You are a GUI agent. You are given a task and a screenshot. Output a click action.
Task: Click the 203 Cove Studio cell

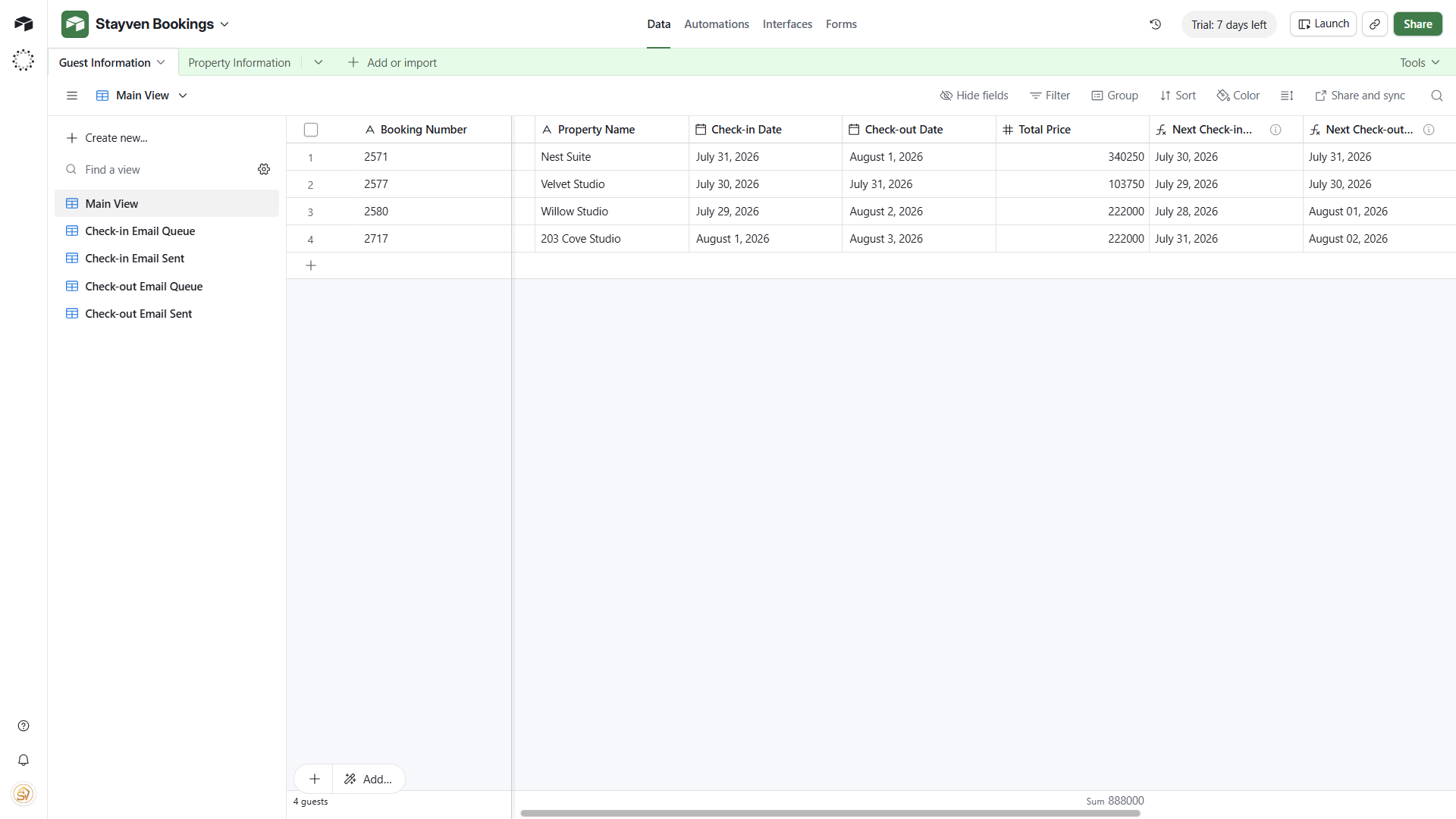click(612, 239)
